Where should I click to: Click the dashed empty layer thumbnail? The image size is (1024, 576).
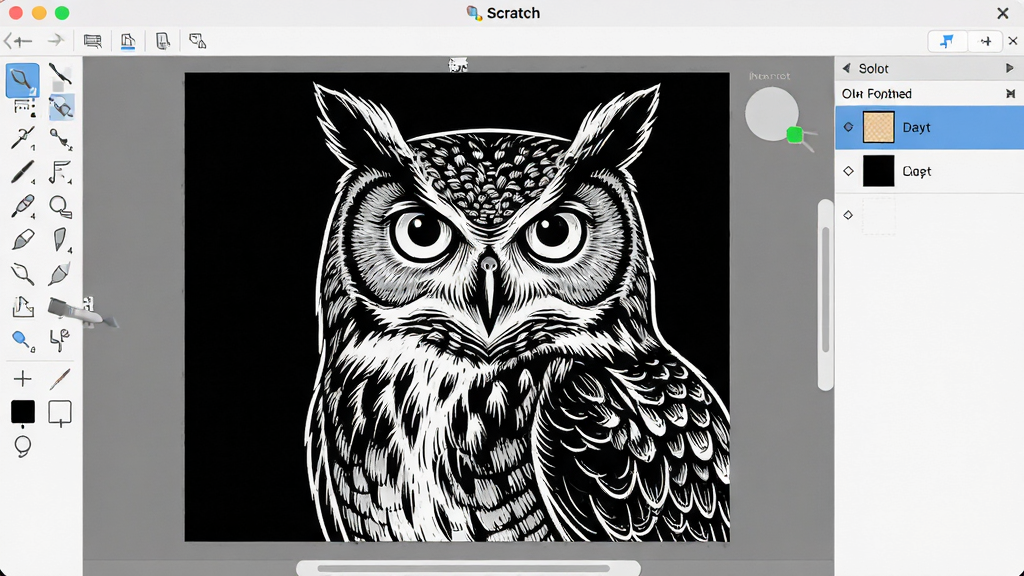click(x=878, y=216)
